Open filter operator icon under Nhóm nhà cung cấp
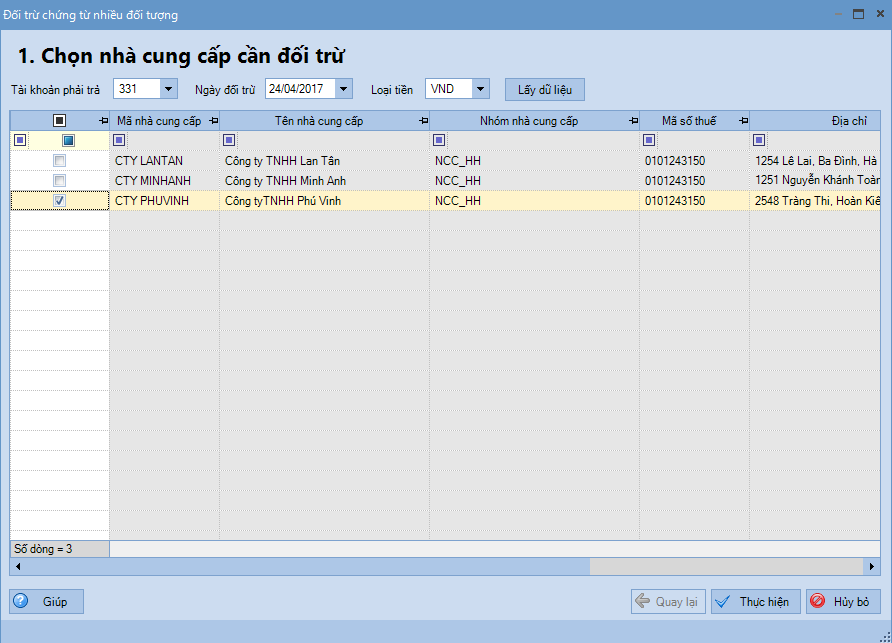The height and width of the screenshot is (643, 892). (x=439, y=141)
